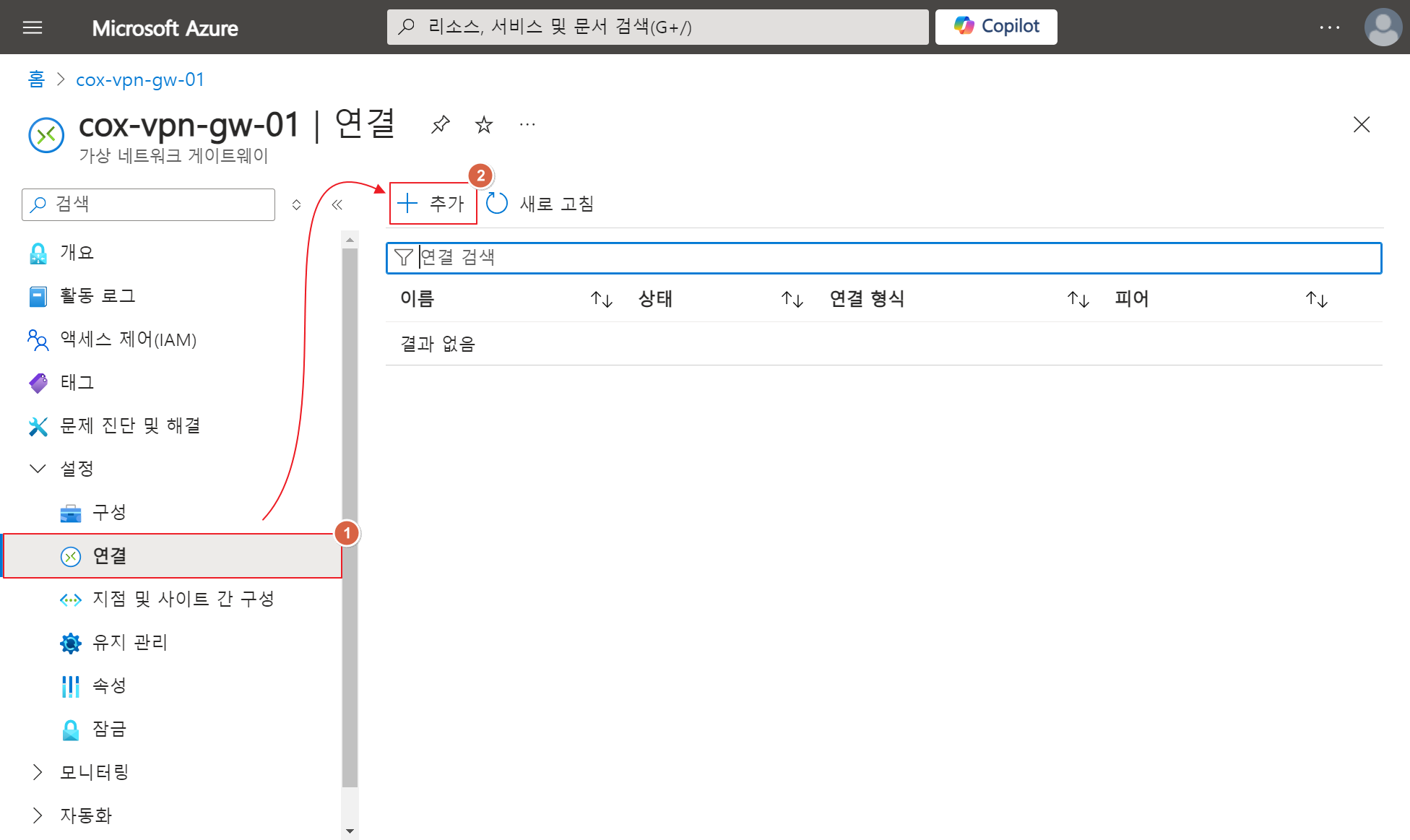Expand the 자동화 section
1410x840 pixels.
click(38, 815)
